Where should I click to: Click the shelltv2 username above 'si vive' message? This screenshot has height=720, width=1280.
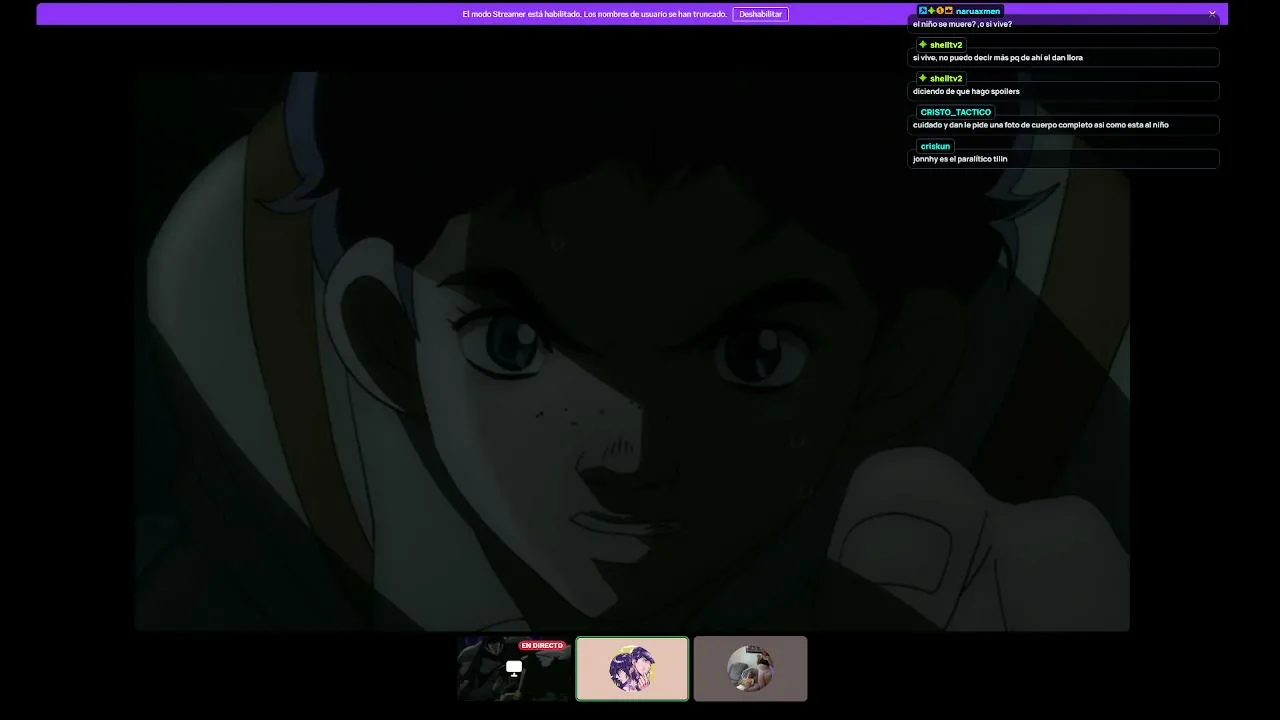[946, 45]
